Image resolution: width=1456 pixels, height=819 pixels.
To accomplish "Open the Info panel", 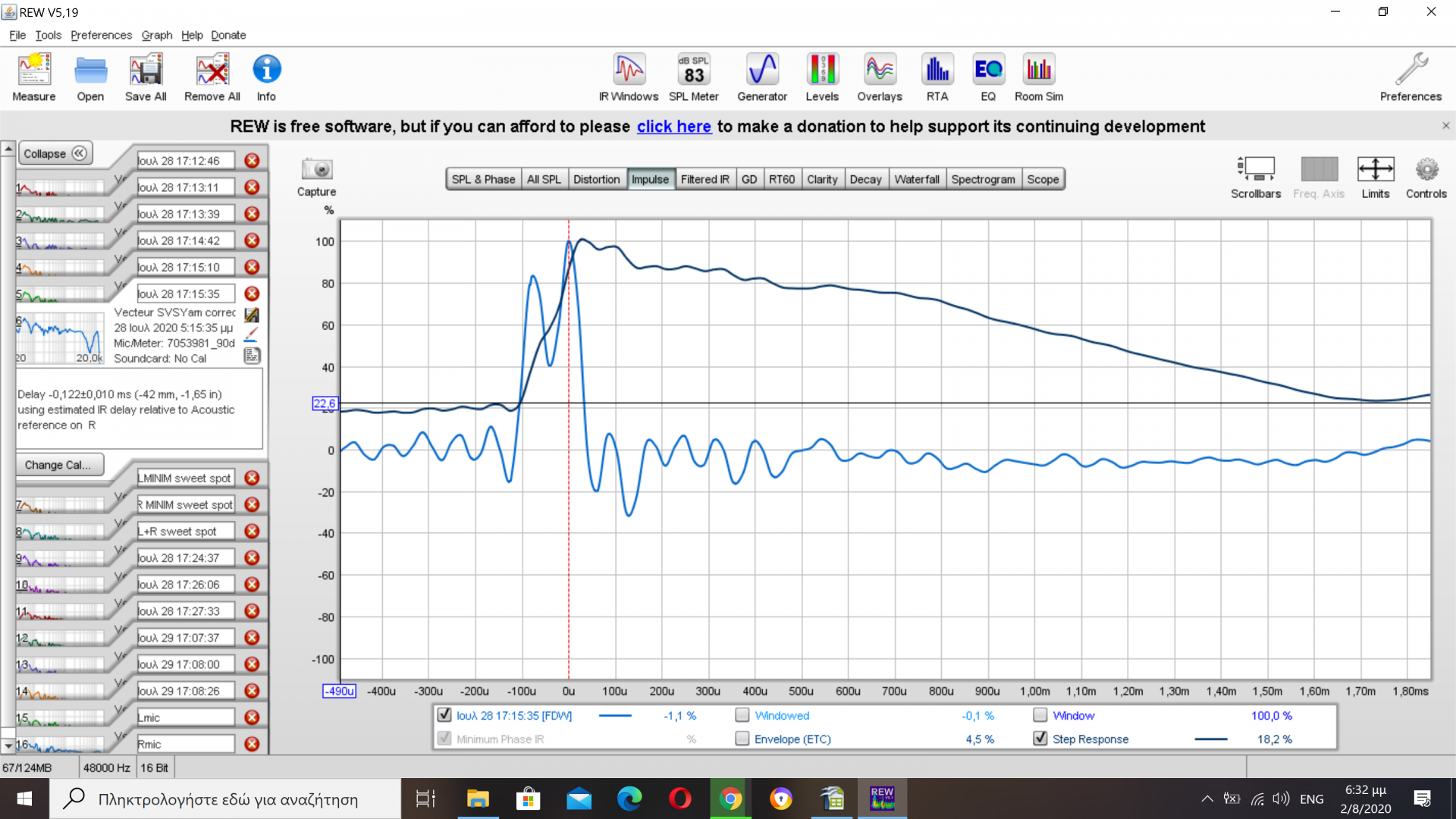I will pyautogui.click(x=266, y=77).
